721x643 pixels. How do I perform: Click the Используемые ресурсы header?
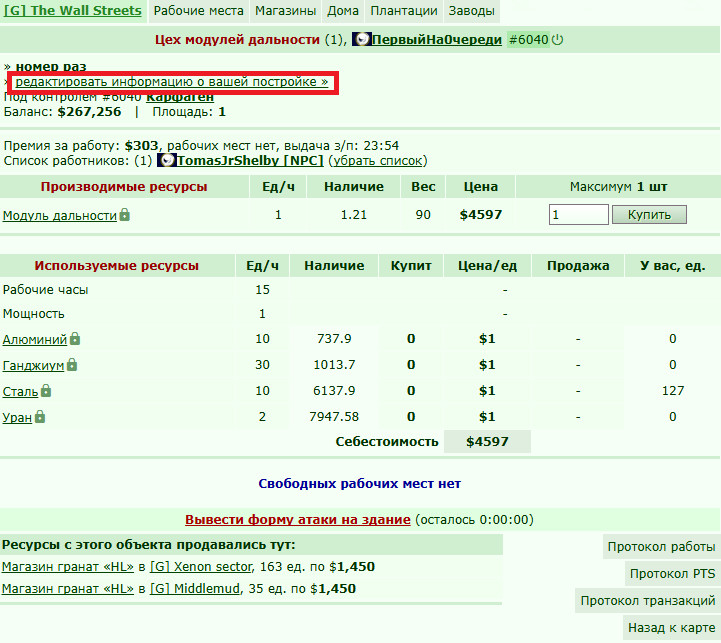(x=117, y=266)
